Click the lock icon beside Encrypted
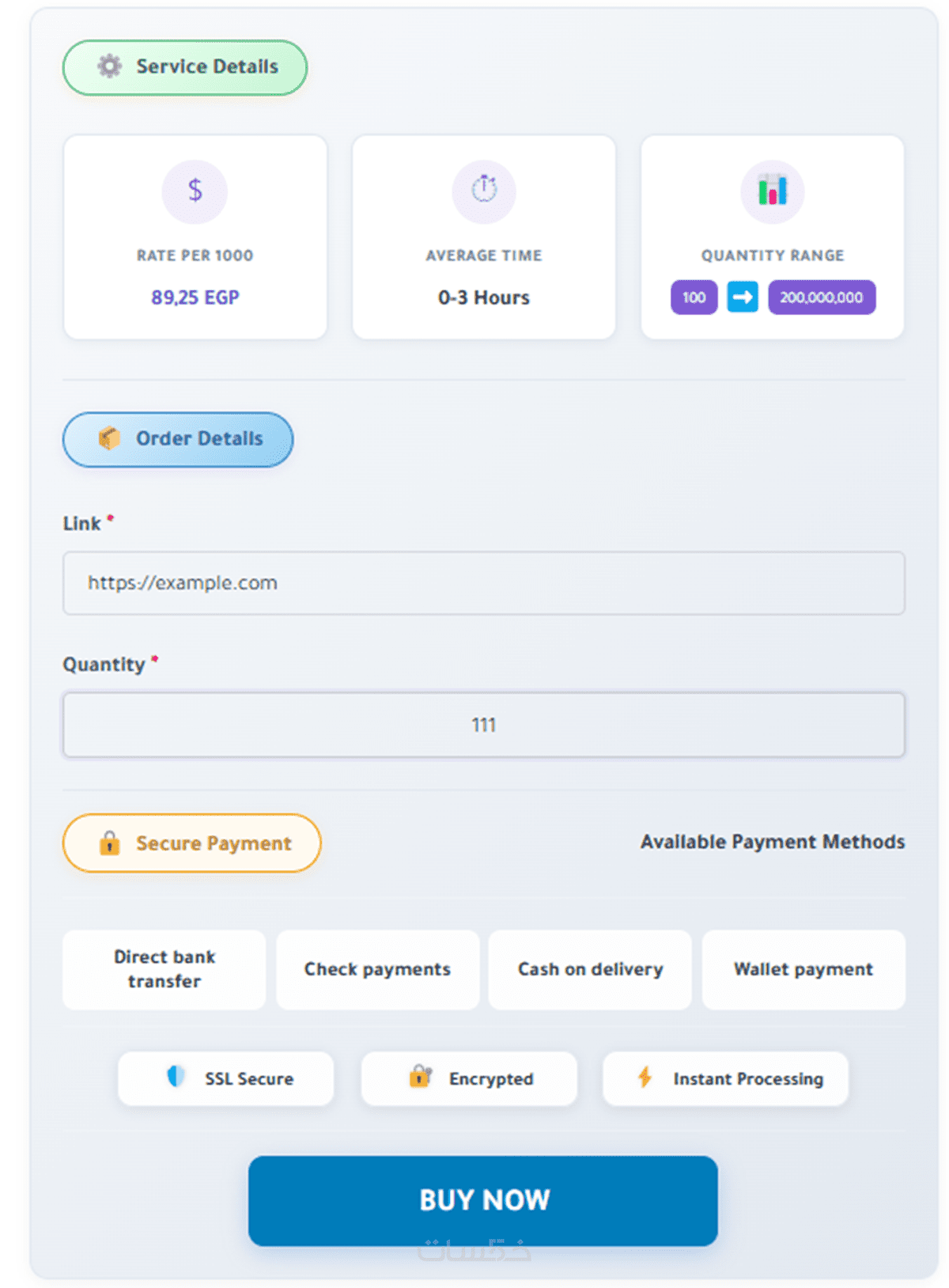Screen dimensions: 949x1288 (x=420, y=1077)
